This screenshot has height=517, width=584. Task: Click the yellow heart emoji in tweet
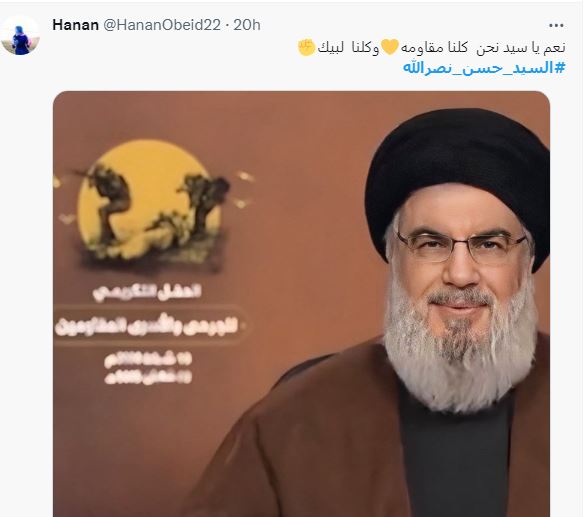click(x=390, y=47)
